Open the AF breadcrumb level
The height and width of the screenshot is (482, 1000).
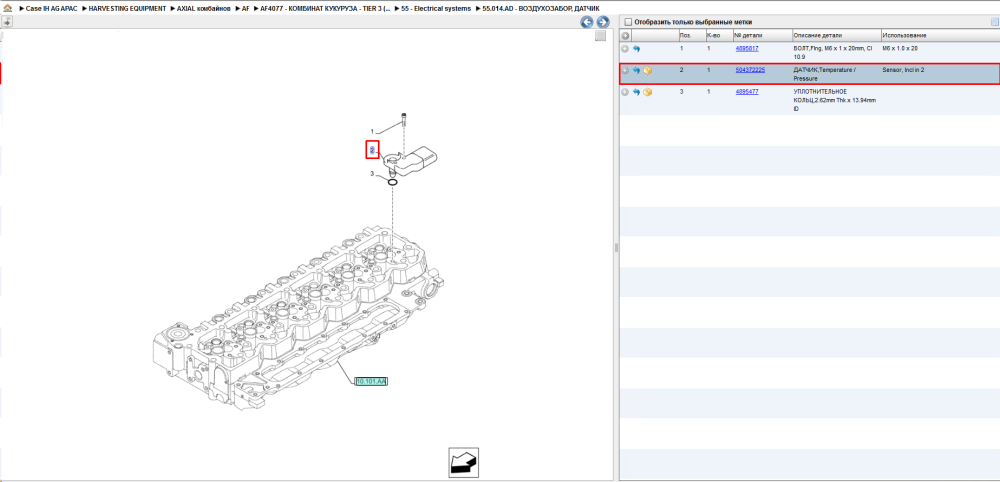(x=246, y=9)
